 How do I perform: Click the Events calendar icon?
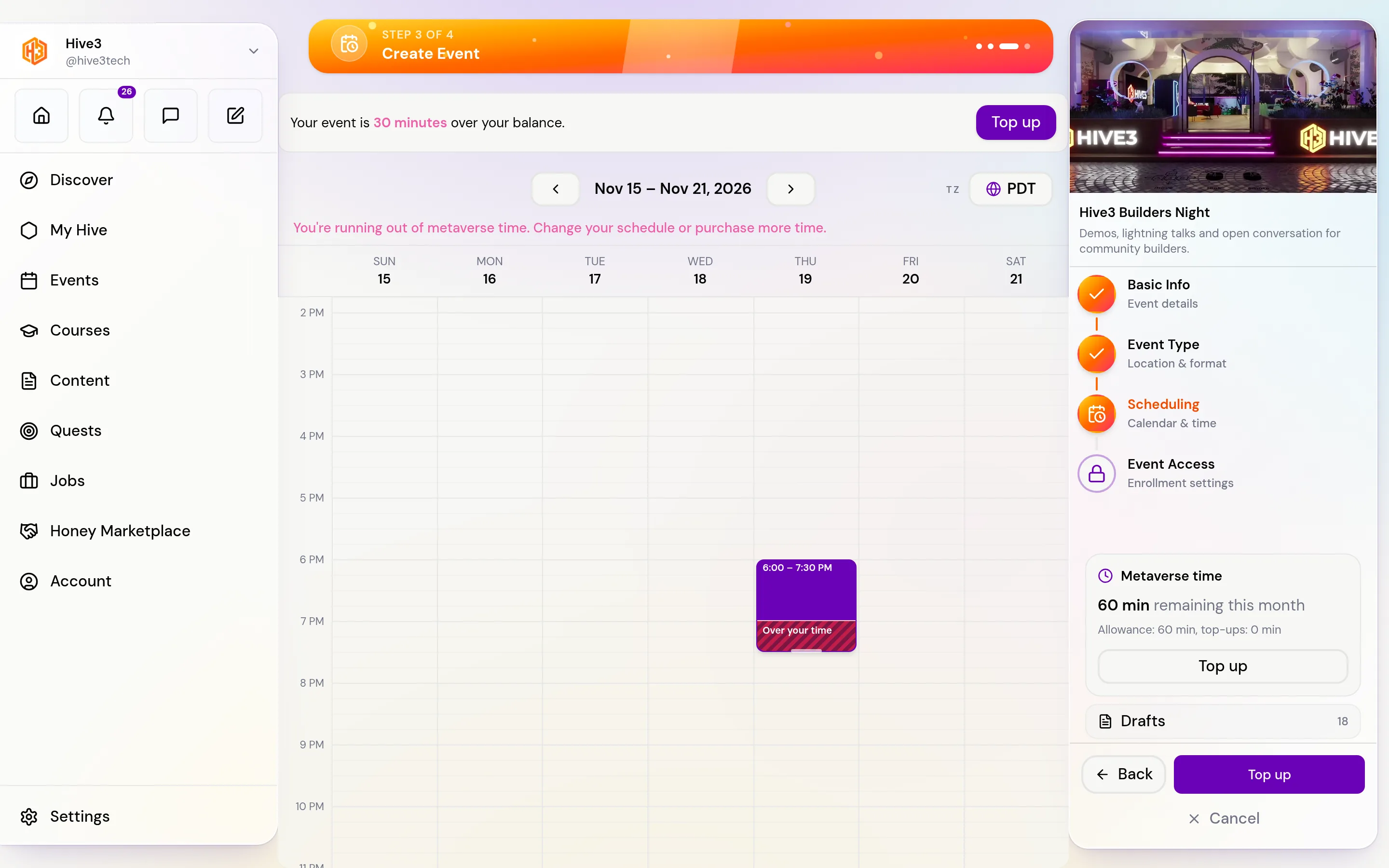[x=29, y=281]
